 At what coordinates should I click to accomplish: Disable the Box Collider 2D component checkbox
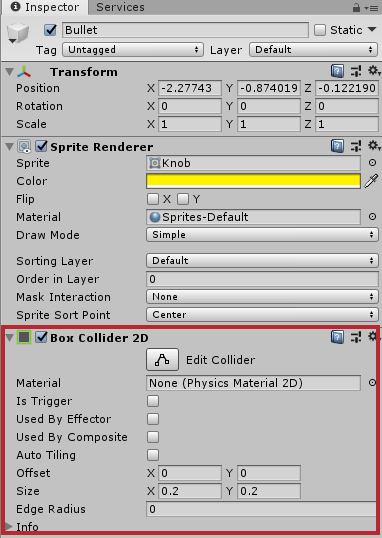(42, 337)
